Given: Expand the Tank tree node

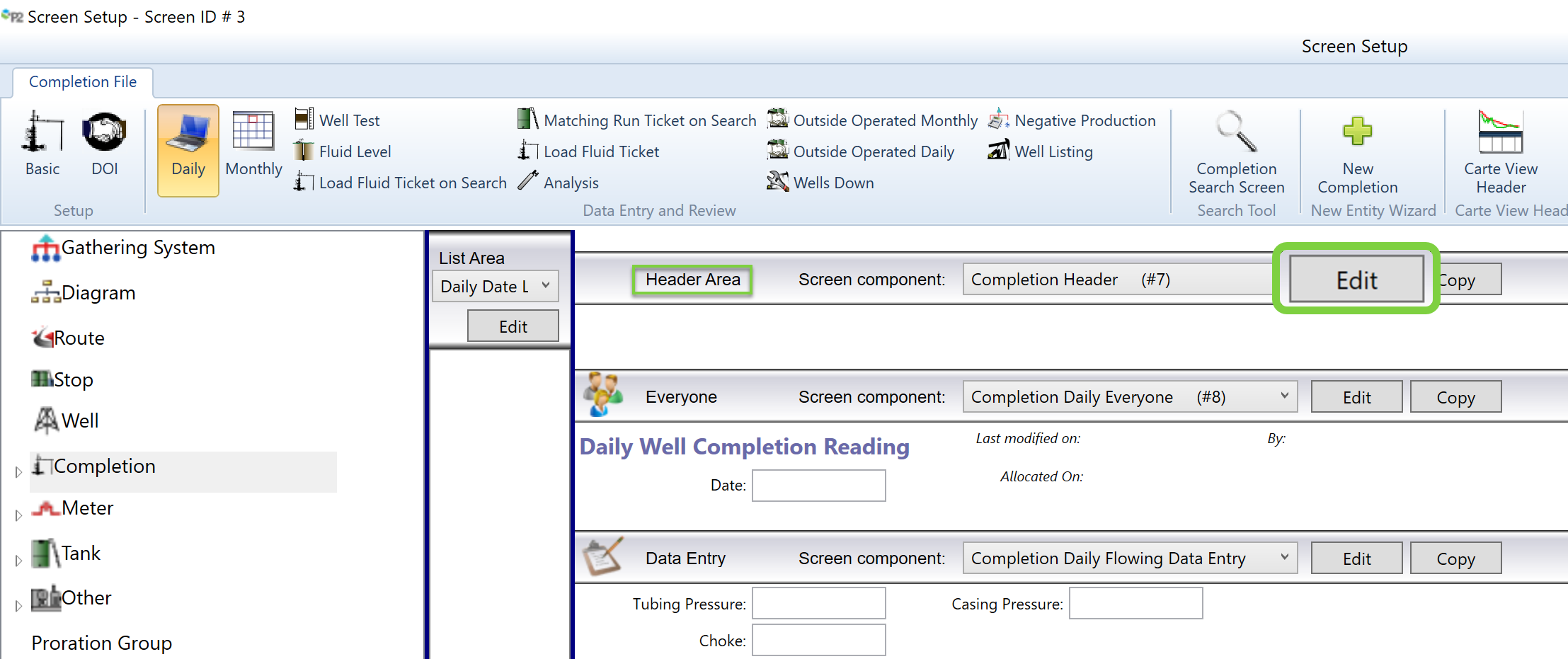Looking at the screenshot, I should click(x=18, y=560).
